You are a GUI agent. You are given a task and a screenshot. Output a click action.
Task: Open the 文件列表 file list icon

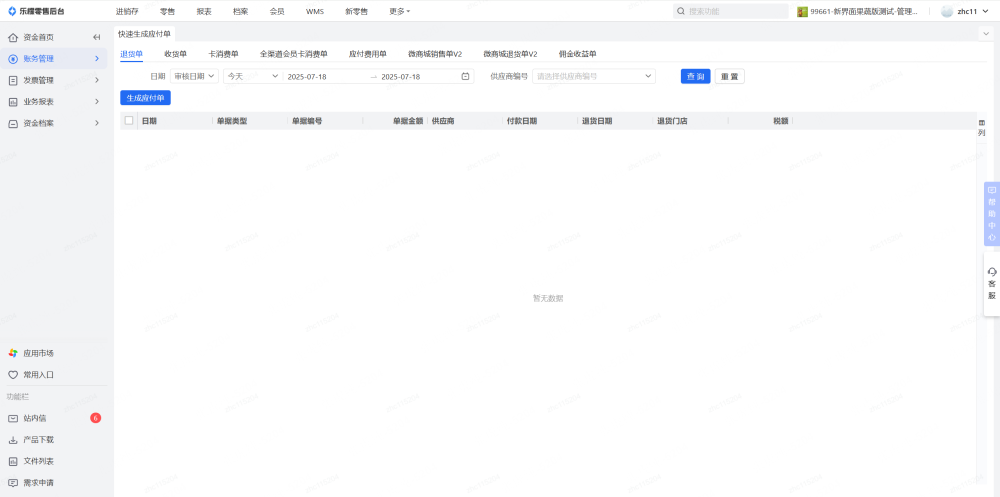coord(13,461)
